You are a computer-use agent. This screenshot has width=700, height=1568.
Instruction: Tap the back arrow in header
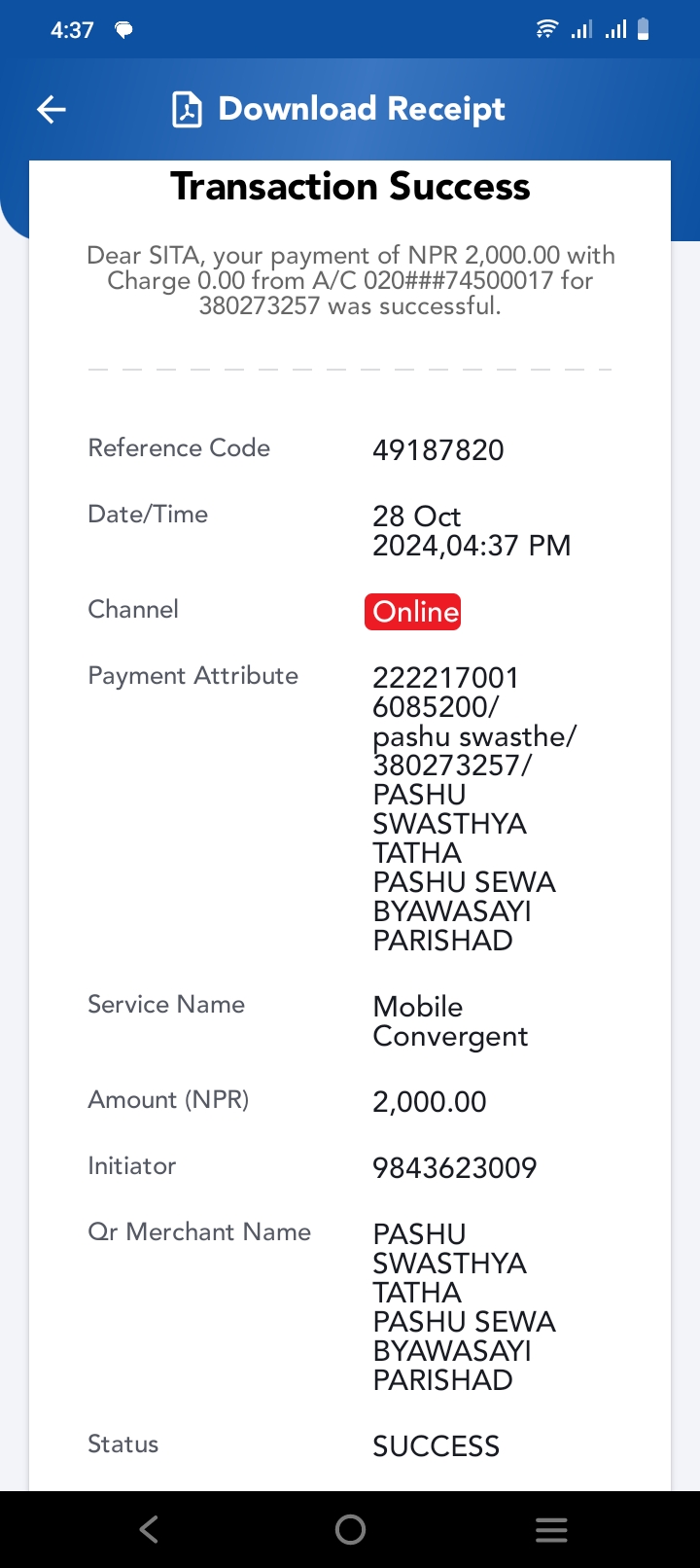click(52, 109)
